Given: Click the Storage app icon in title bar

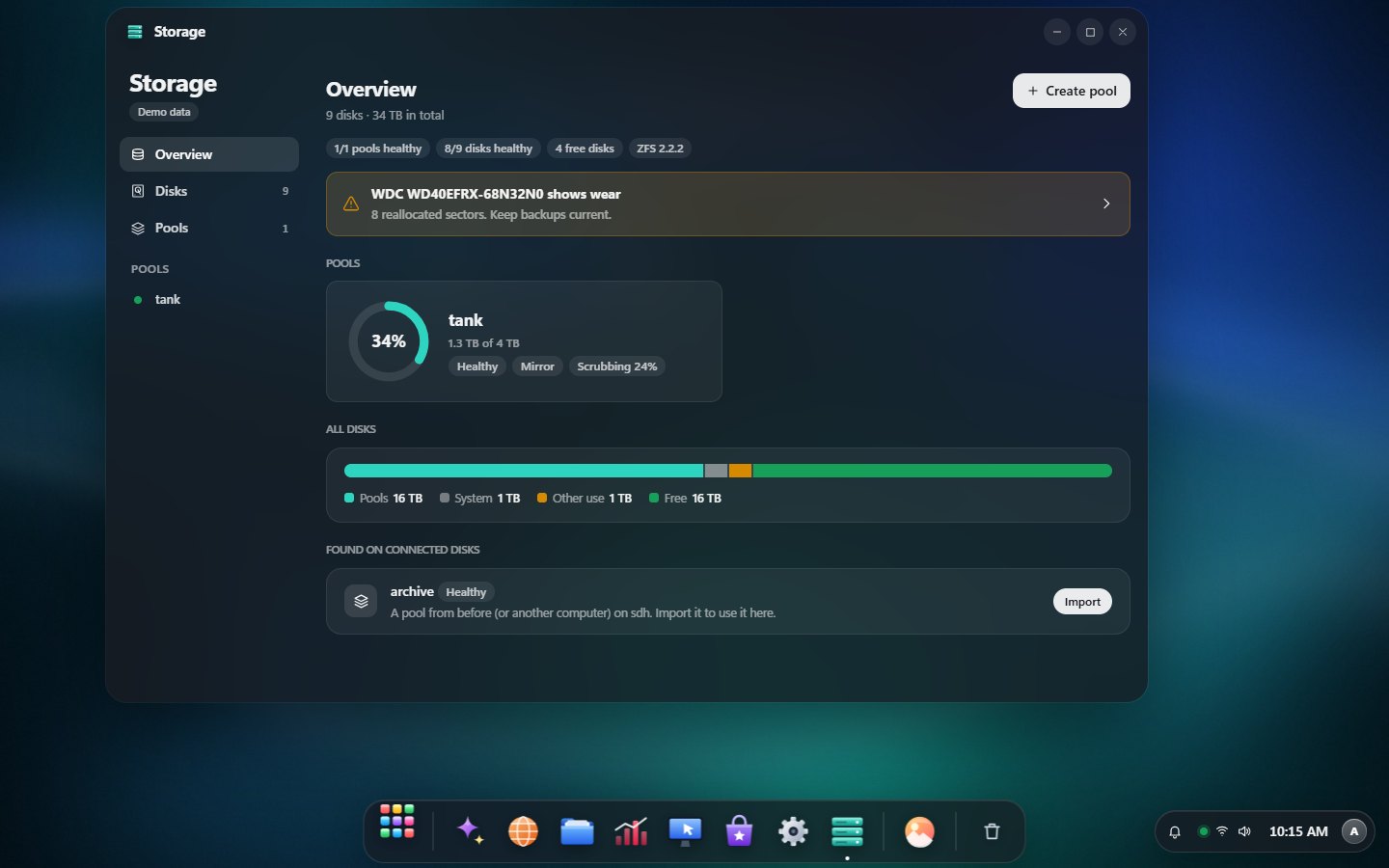Looking at the screenshot, I should [x=135, y=32].
